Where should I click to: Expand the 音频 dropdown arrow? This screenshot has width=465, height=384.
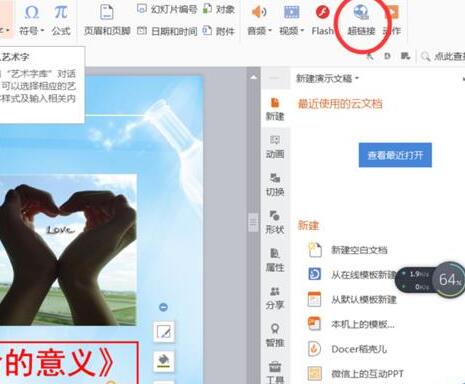pyautogui.click(x=270, y=31)
